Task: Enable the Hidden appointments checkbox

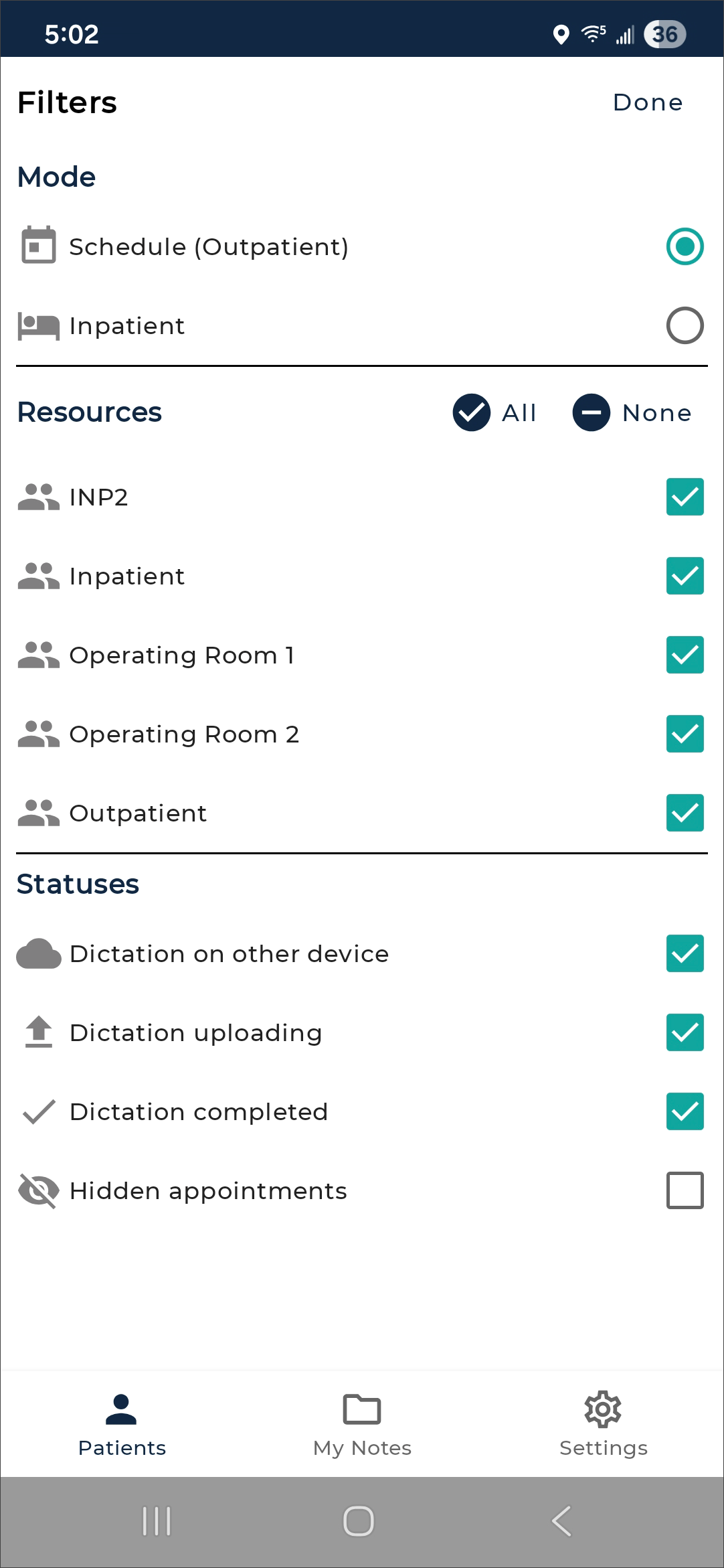Action: click(685, 1190)
